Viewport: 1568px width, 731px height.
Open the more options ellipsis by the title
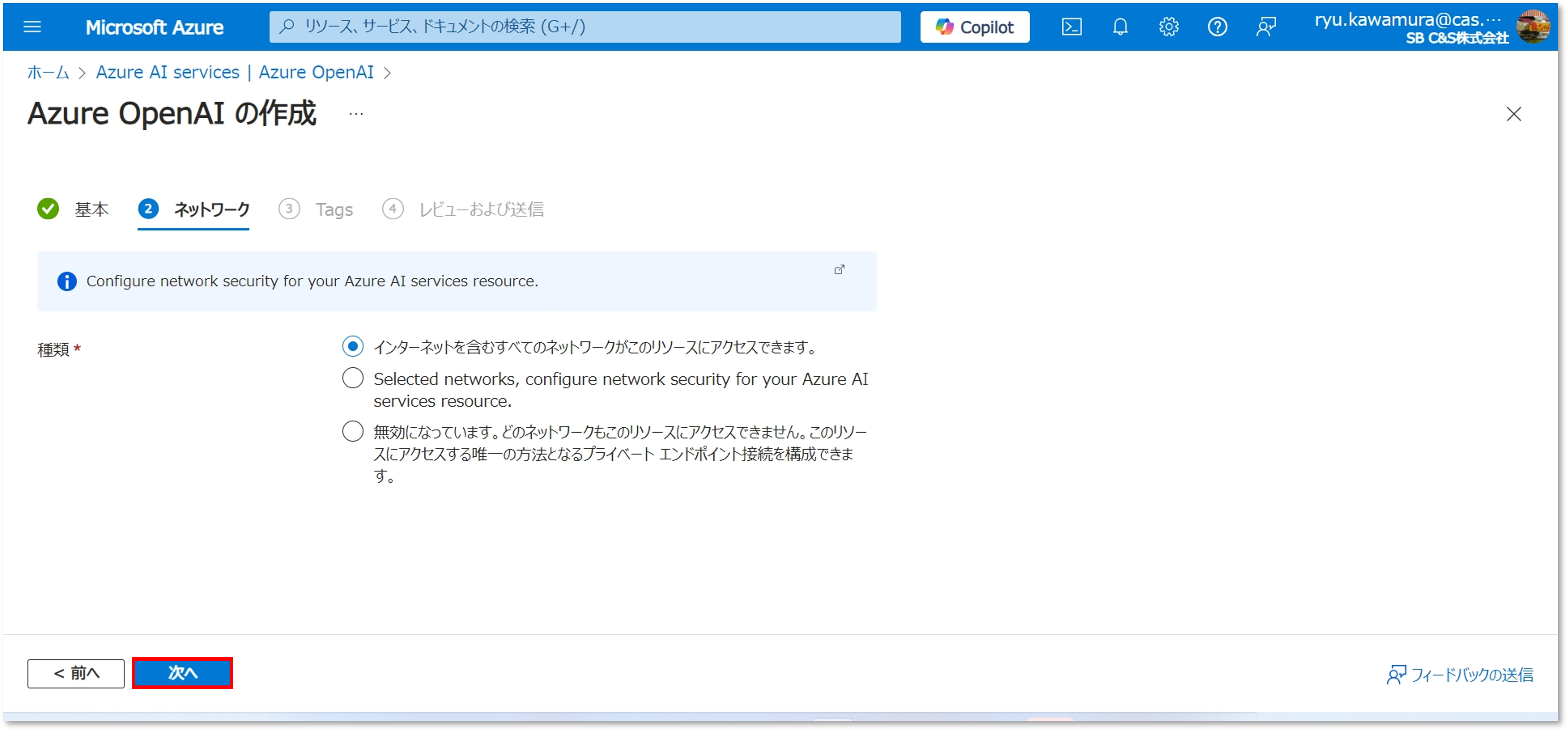tap(356, 114)
